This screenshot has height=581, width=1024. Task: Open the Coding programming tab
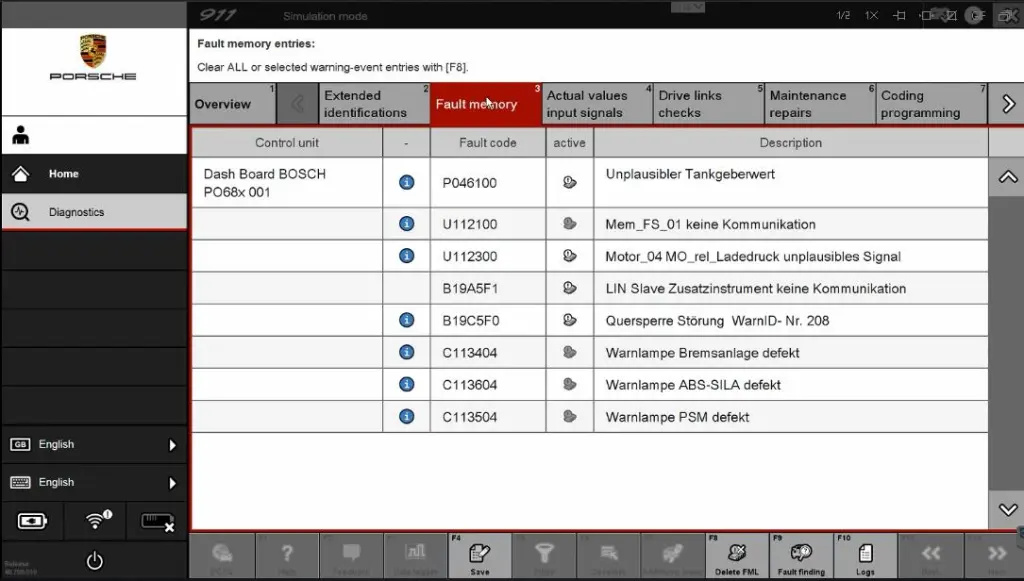pyautogui.click(x=930, y=104)
